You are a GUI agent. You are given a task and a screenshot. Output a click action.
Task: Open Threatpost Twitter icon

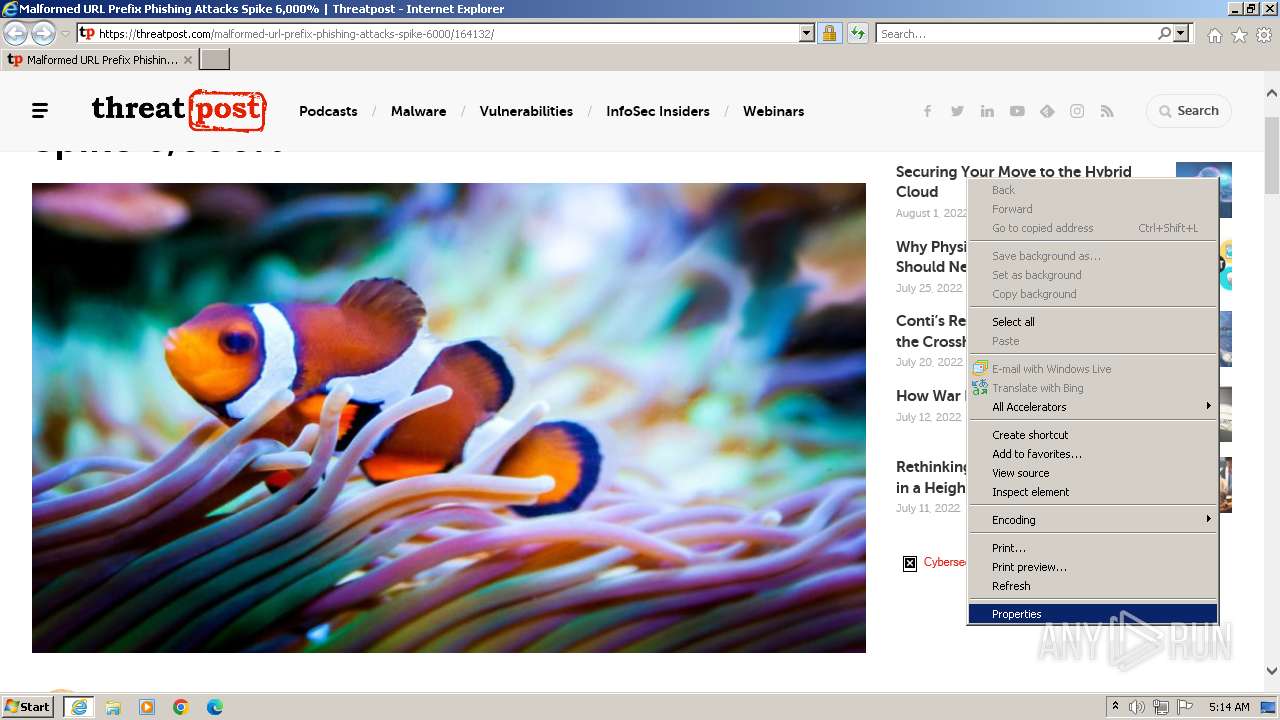click(x=957, y=111)
